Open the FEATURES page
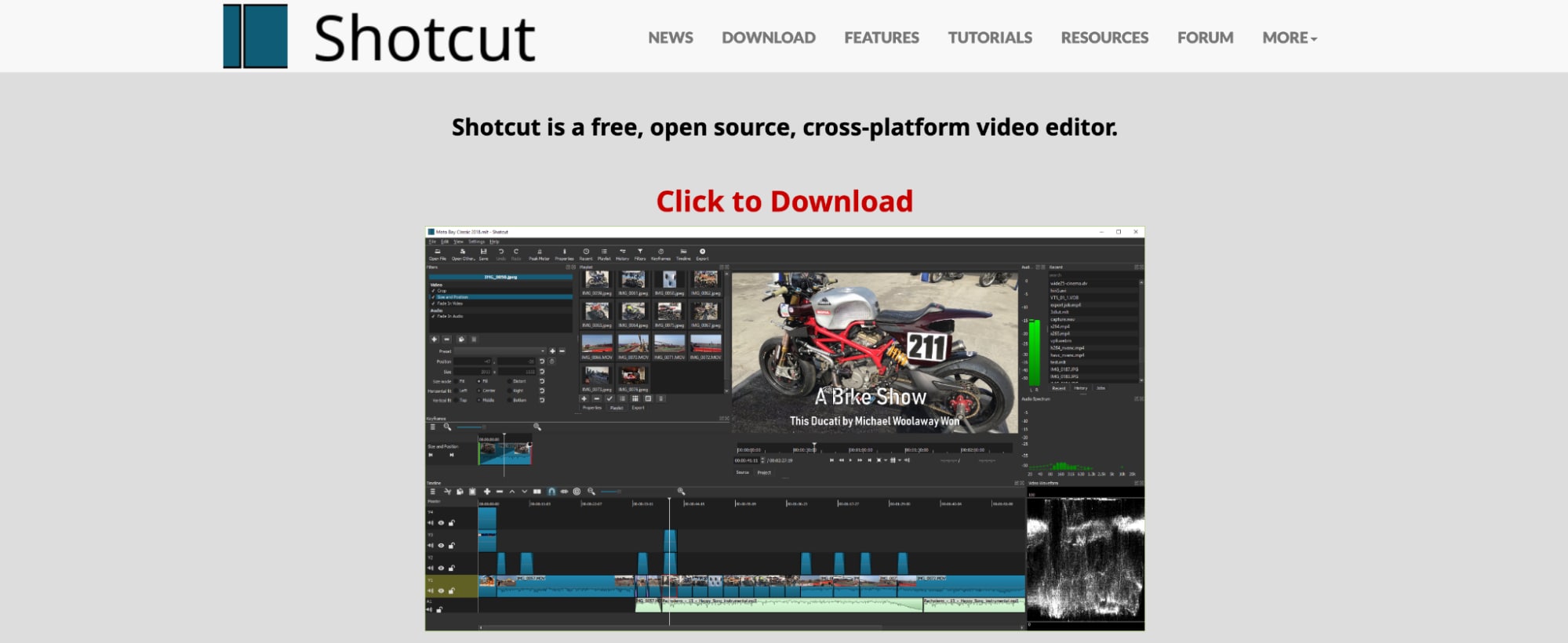Screen dimensions: 1568x643 pos(882,38)
